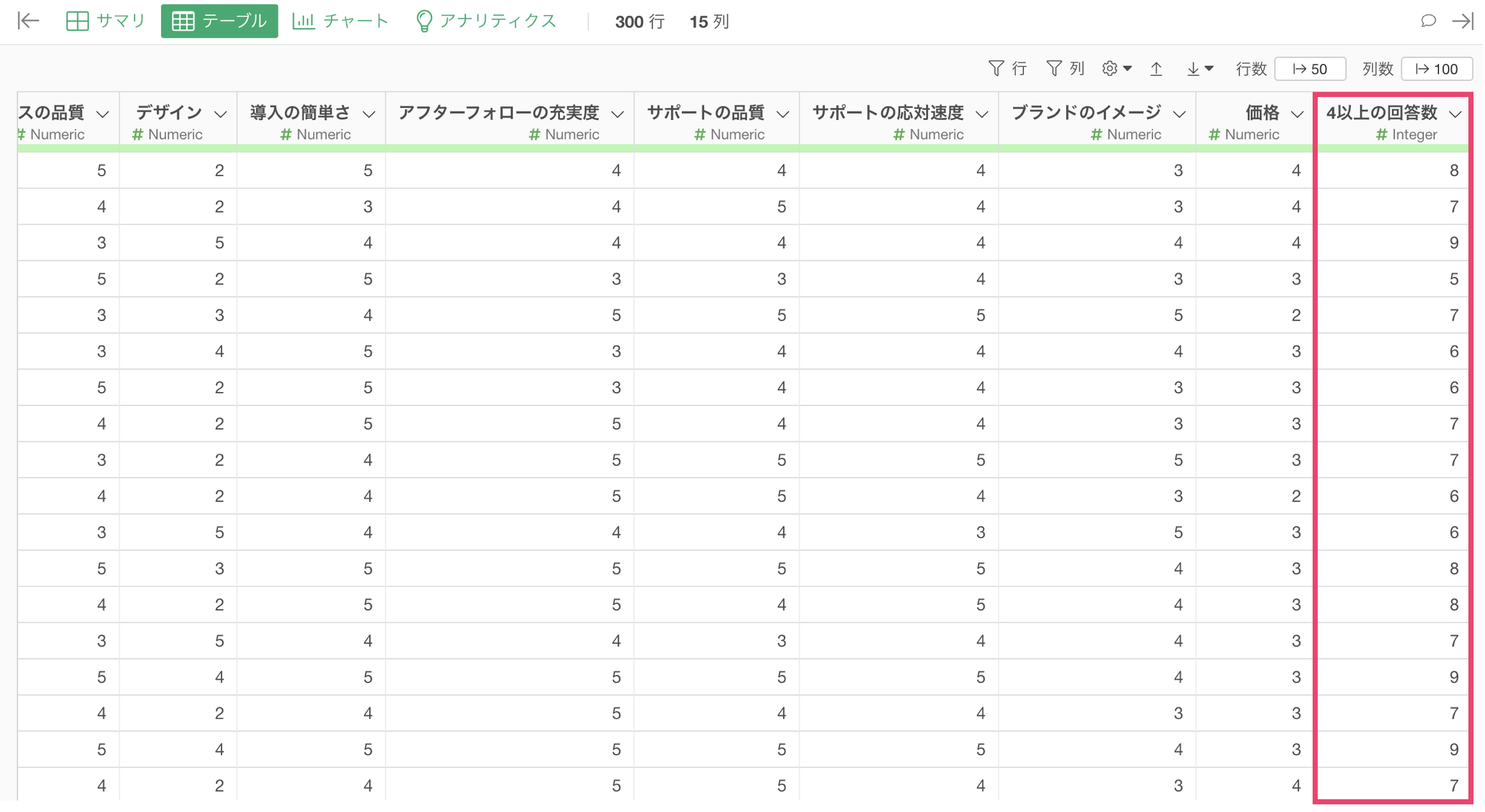Select the ブランドのイメージ column header

(x=1087, y=113)
